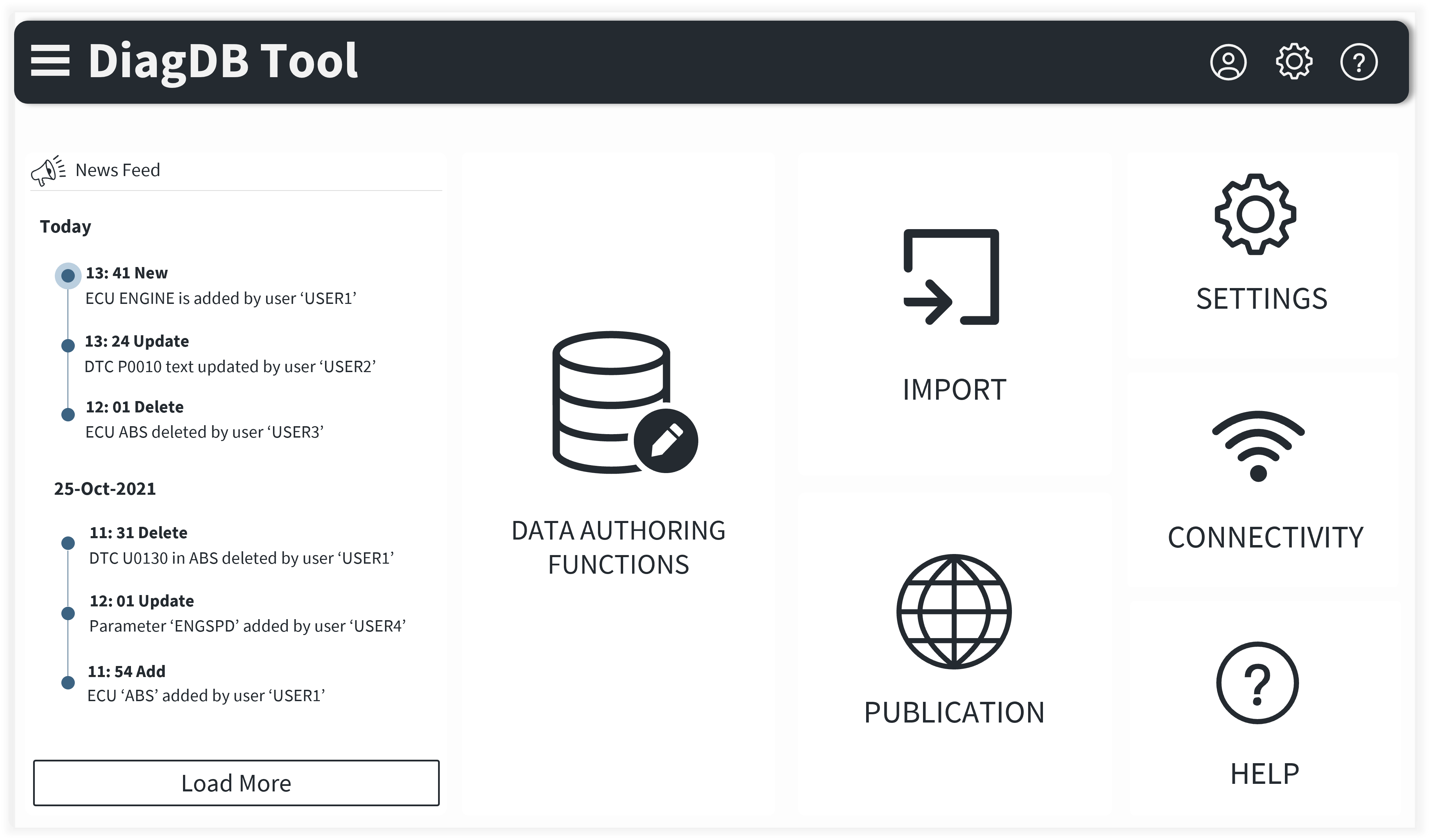Image resolution: width=1430 pixels, height=840 pixels.
Task: Select the 13:24 Update timeline dot
Action: click(68, 346)
